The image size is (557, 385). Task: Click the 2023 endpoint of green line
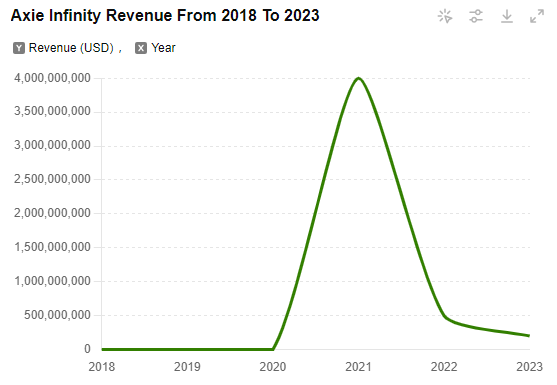529,336
